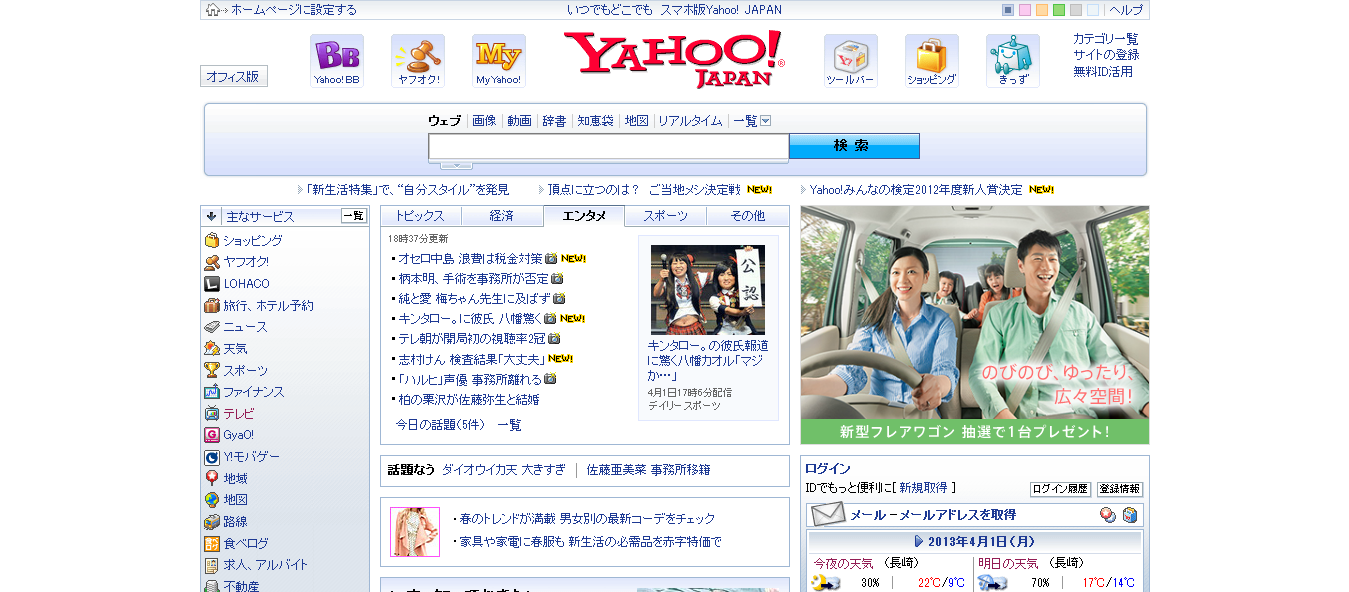Open the ツールバー icon
Screen dimensions: 1349x592
tap(851, 61)
